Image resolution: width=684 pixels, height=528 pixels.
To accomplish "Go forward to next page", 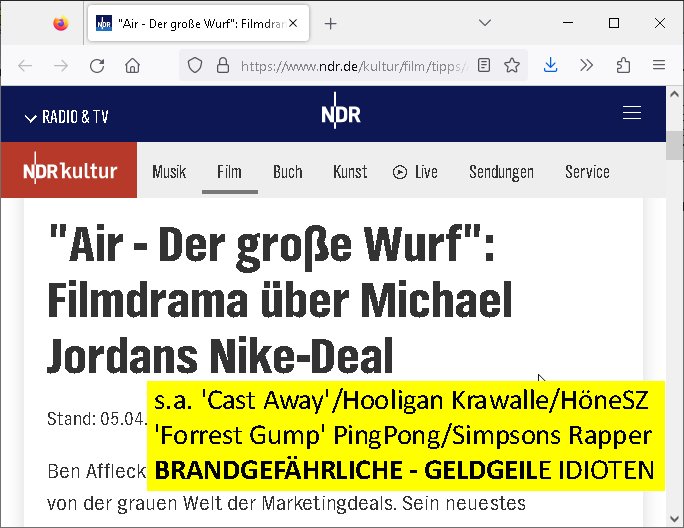I will [61, 66].
